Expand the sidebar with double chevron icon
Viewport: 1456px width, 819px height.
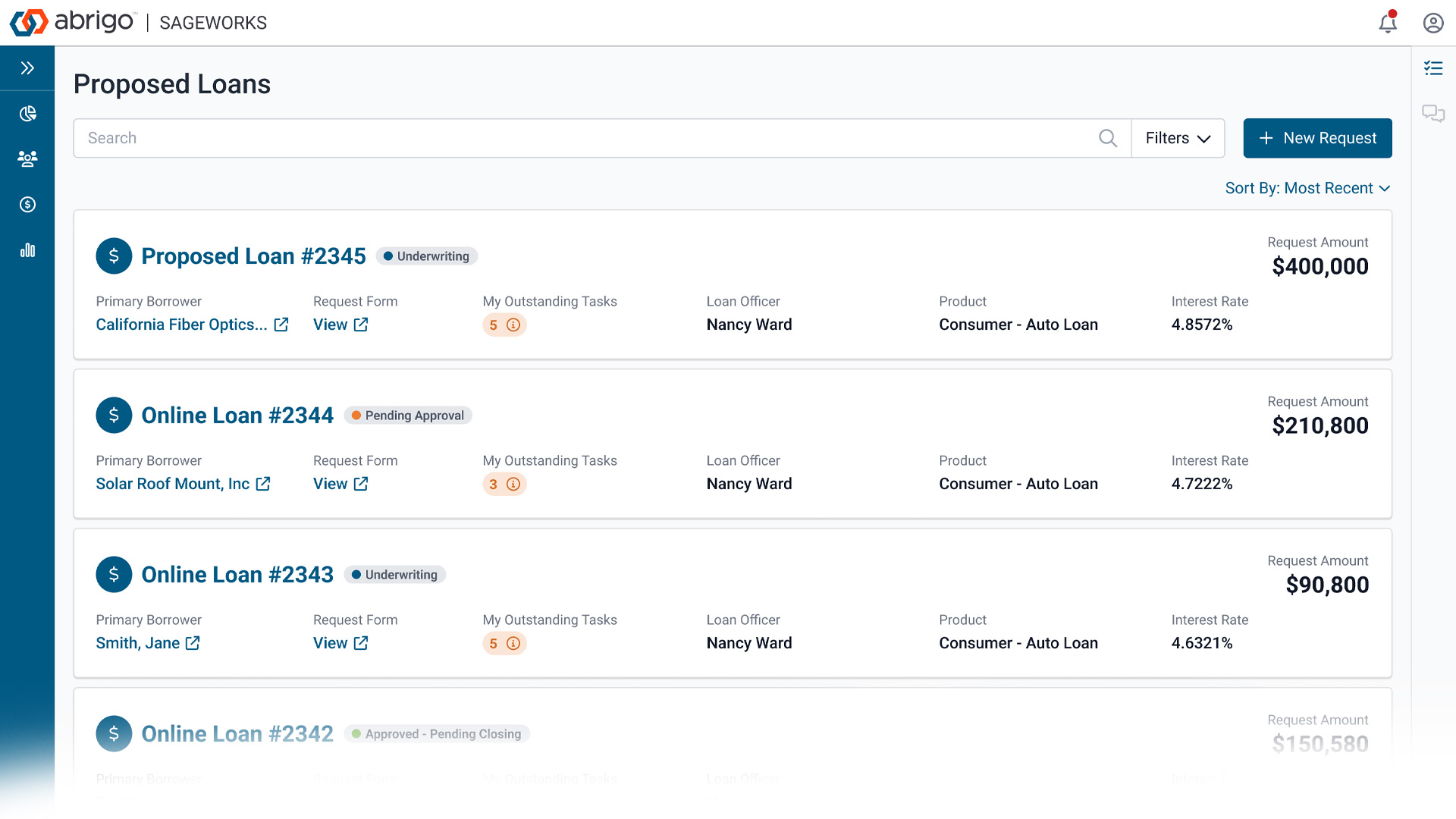[27, 68]
